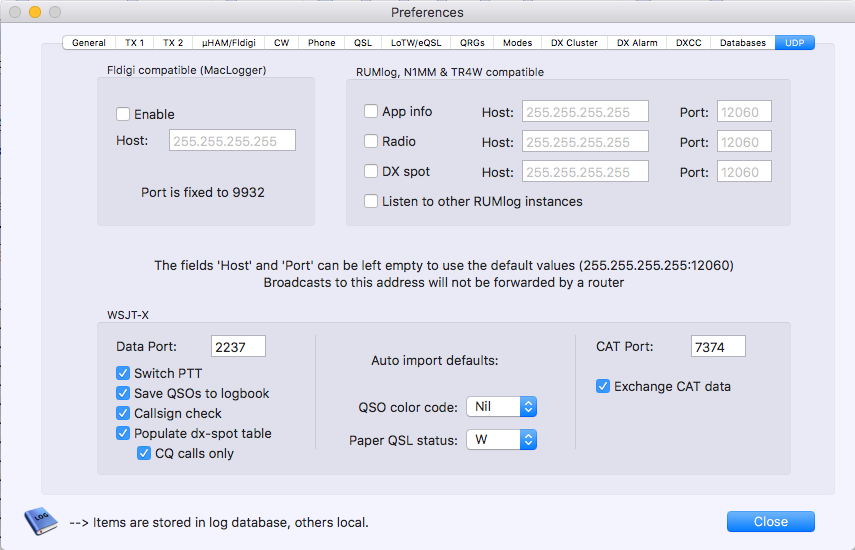Enable the Radio broadcast checkbox
Viewport: 855px width, 550px height.
point(371,141)
